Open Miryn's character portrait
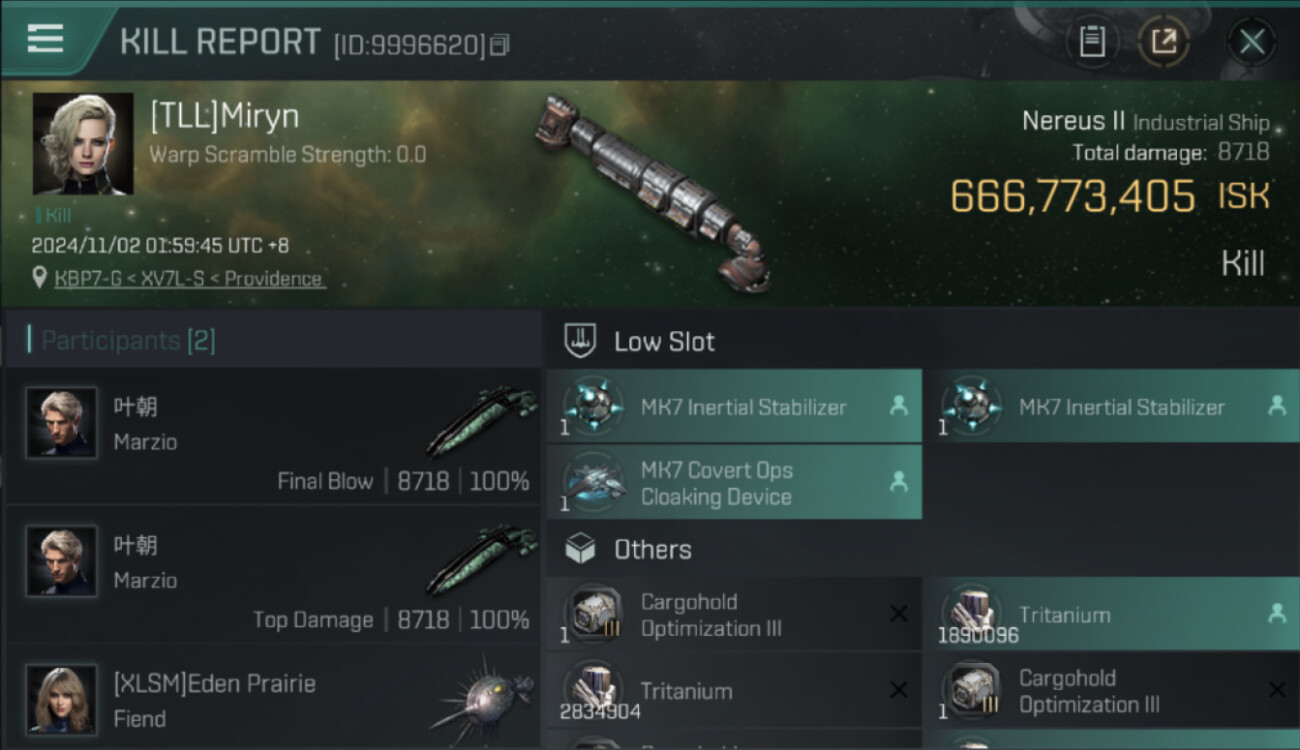1300x750 pixels. [x=83, y=143]
